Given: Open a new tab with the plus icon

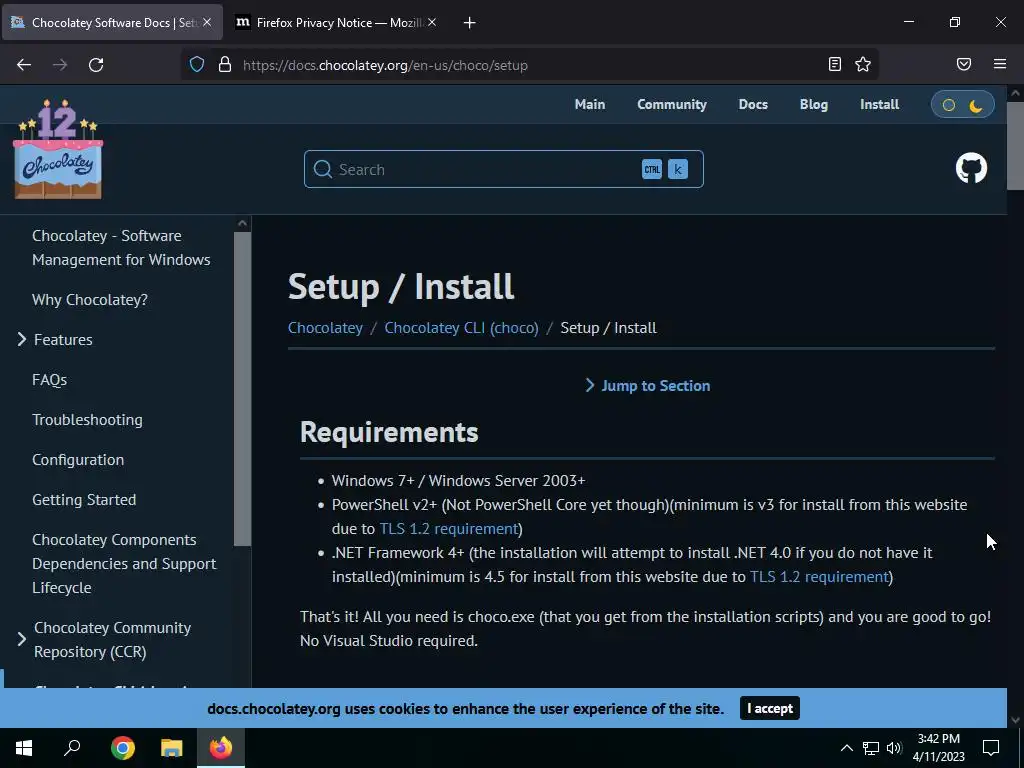Looking at the screenshot, I should click(470, 23).
